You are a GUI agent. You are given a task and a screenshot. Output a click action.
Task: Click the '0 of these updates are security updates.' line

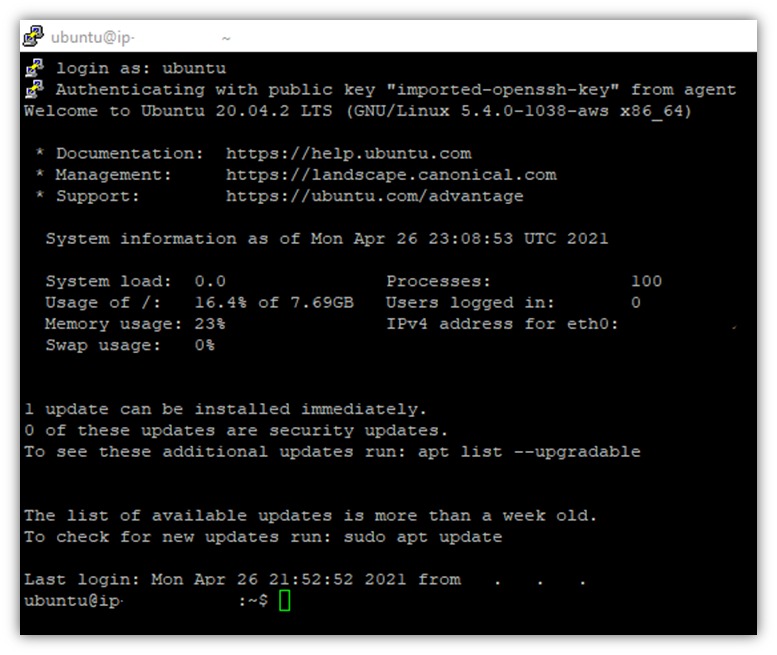click(236, 430)
